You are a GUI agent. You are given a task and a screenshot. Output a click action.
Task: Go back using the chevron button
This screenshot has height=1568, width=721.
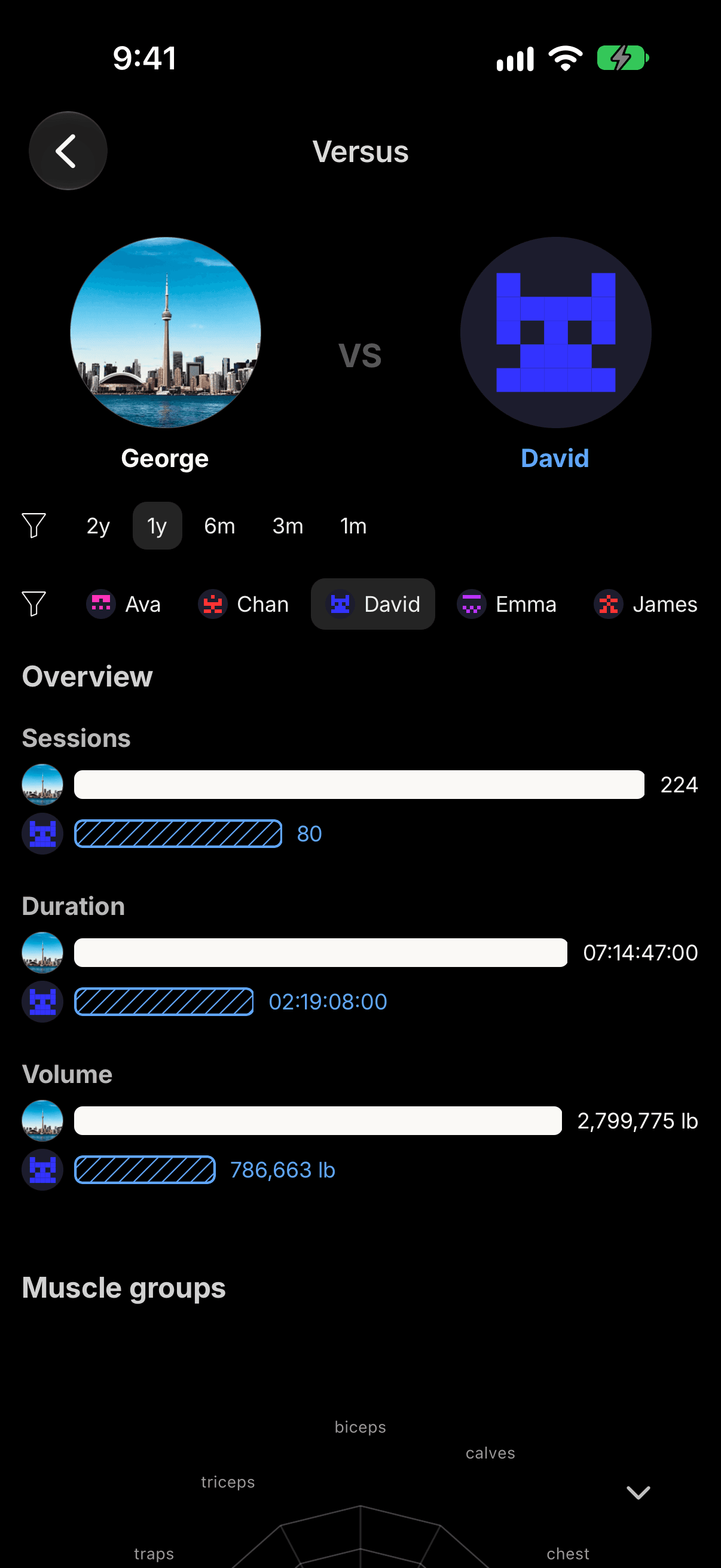tap(68, 151)
